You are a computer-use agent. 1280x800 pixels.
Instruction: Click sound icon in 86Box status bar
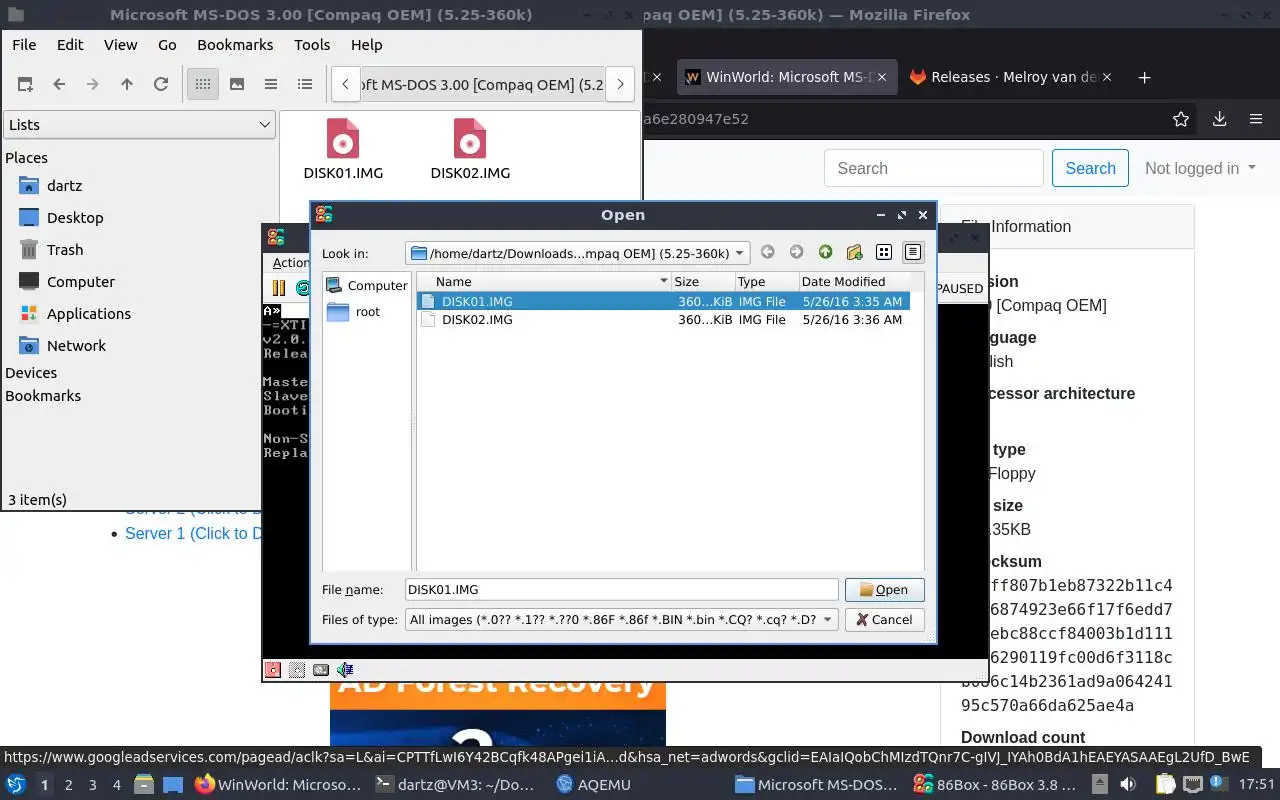[345, 670]
